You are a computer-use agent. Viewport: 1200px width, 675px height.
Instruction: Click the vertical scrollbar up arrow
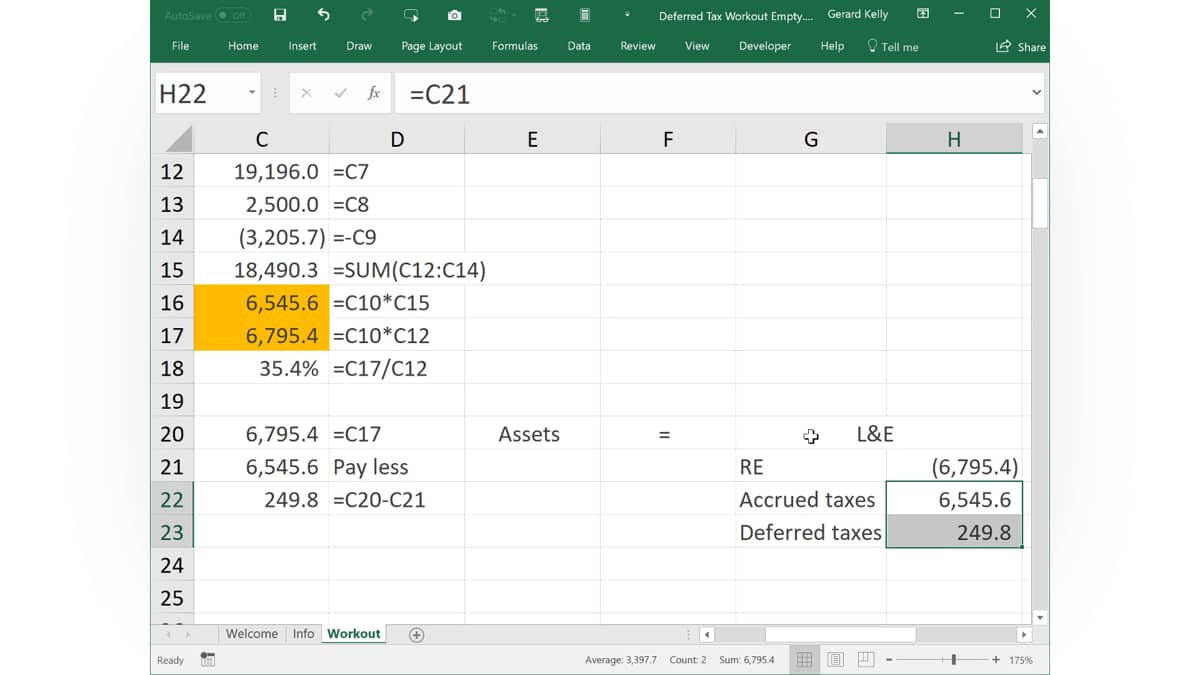click(x=1040, y=132)
